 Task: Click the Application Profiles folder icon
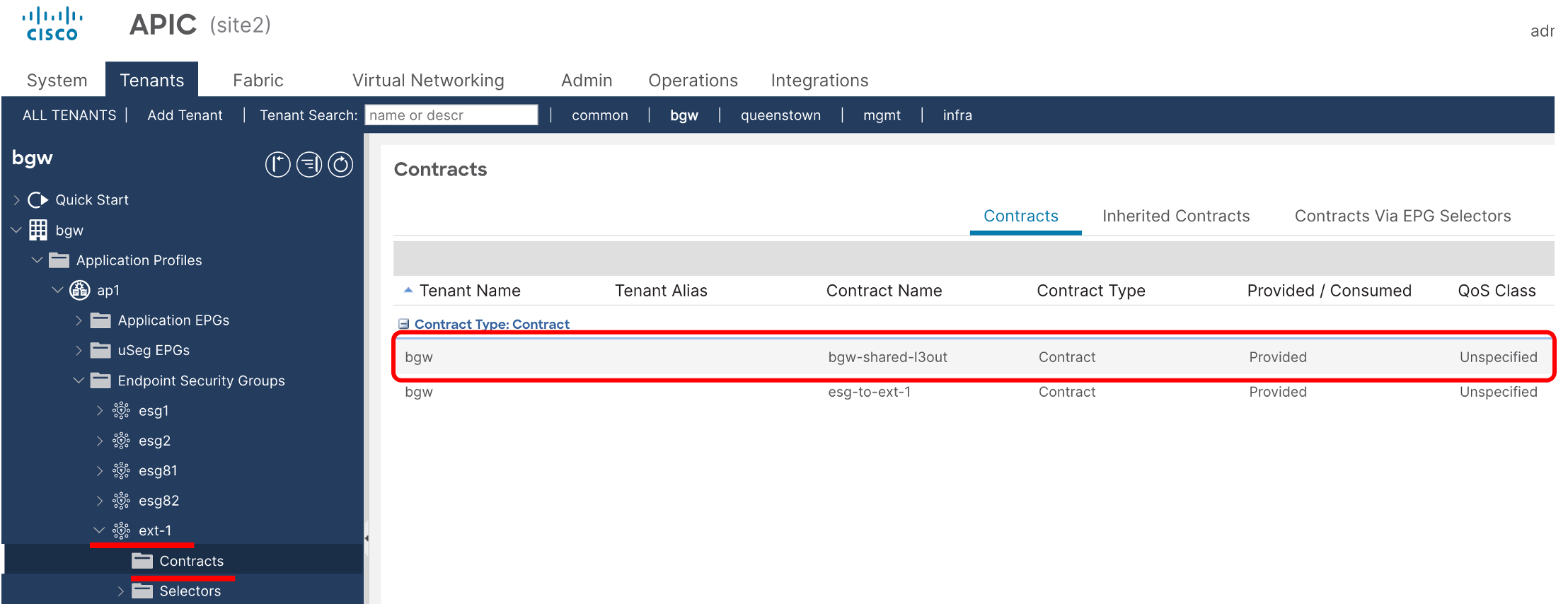(x=59, y=260)
